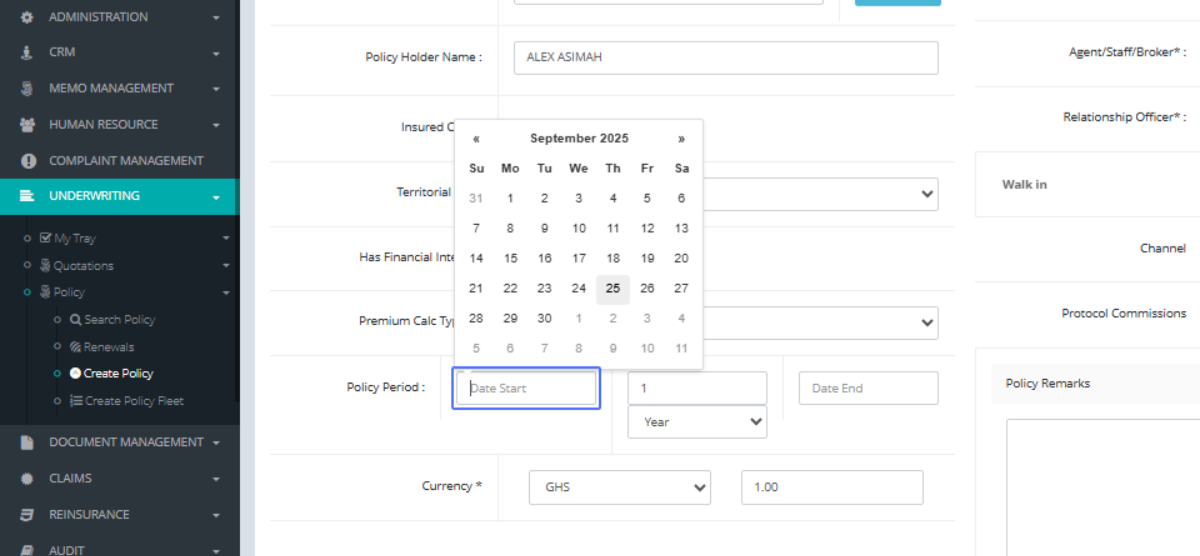Click the Policy Holder Name field
This screenshot has width=1200, height=556.
pyautogui.click(x=725, y=58)
